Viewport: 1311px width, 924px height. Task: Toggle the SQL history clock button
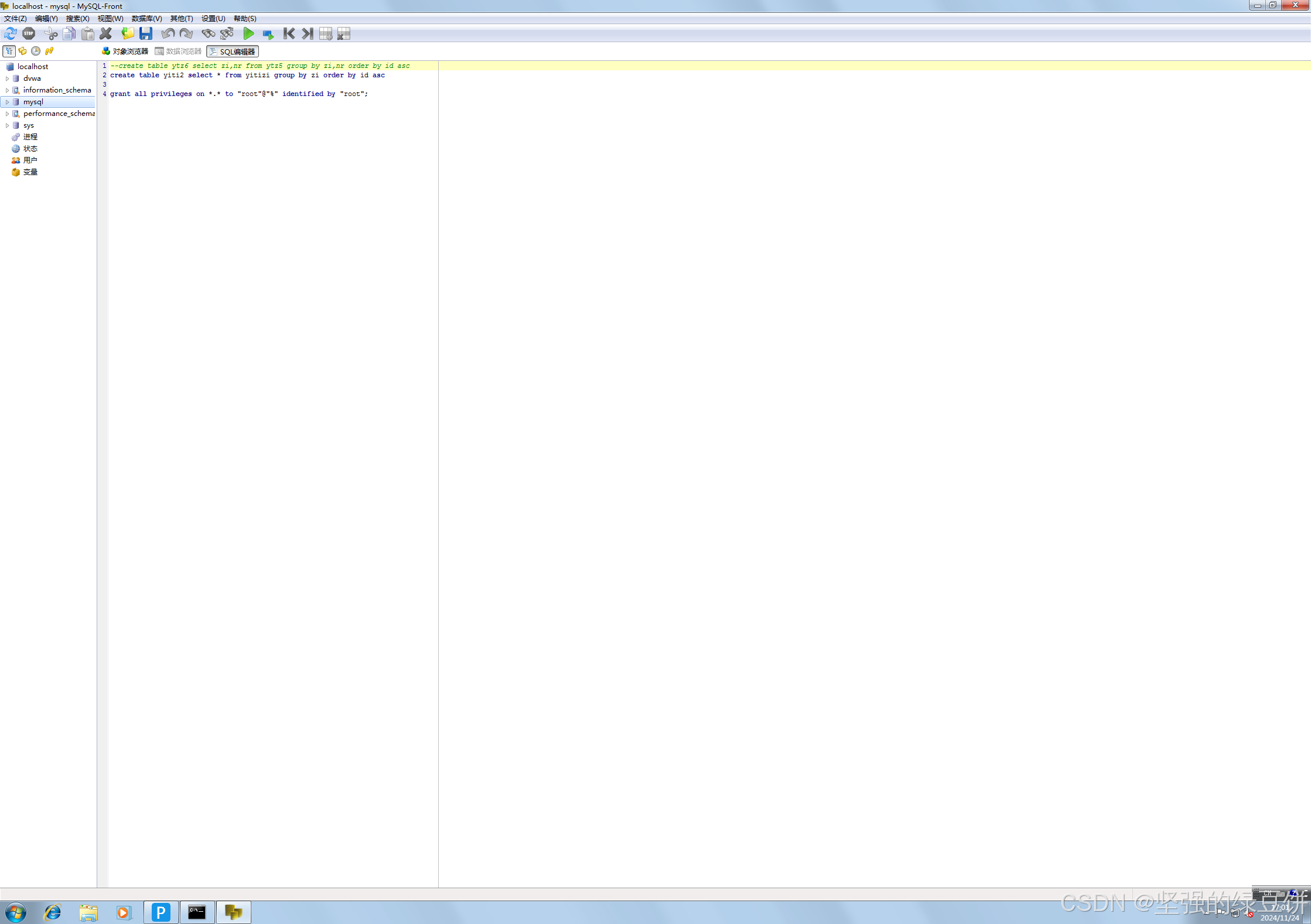pos(36,52)
